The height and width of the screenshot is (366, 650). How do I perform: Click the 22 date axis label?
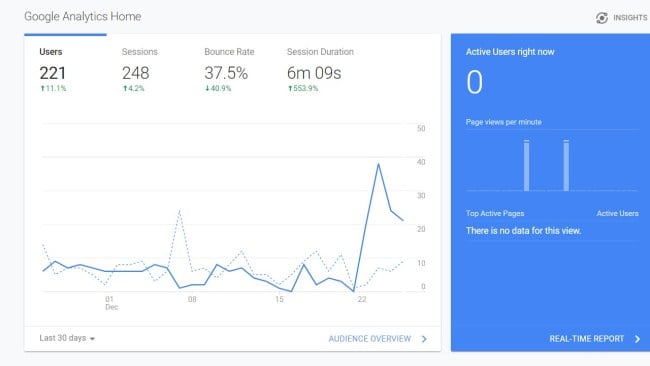362,299
